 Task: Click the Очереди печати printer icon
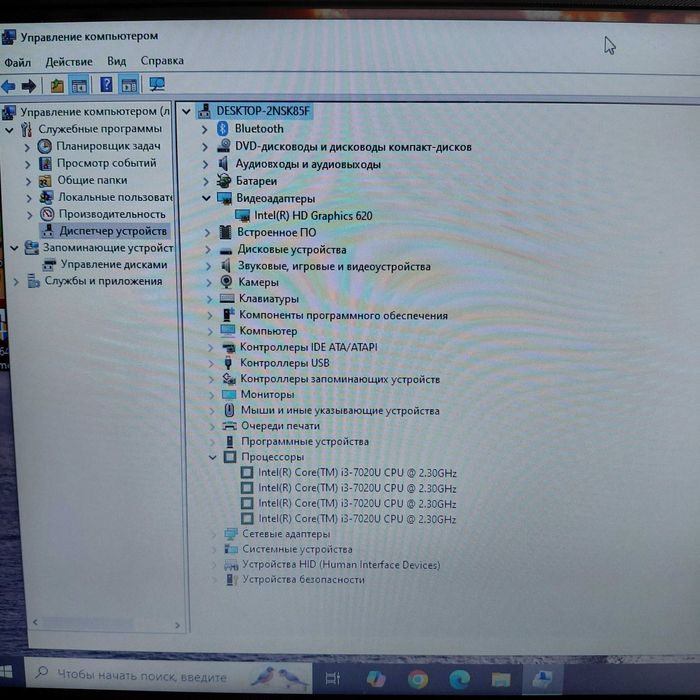(229, 425)
